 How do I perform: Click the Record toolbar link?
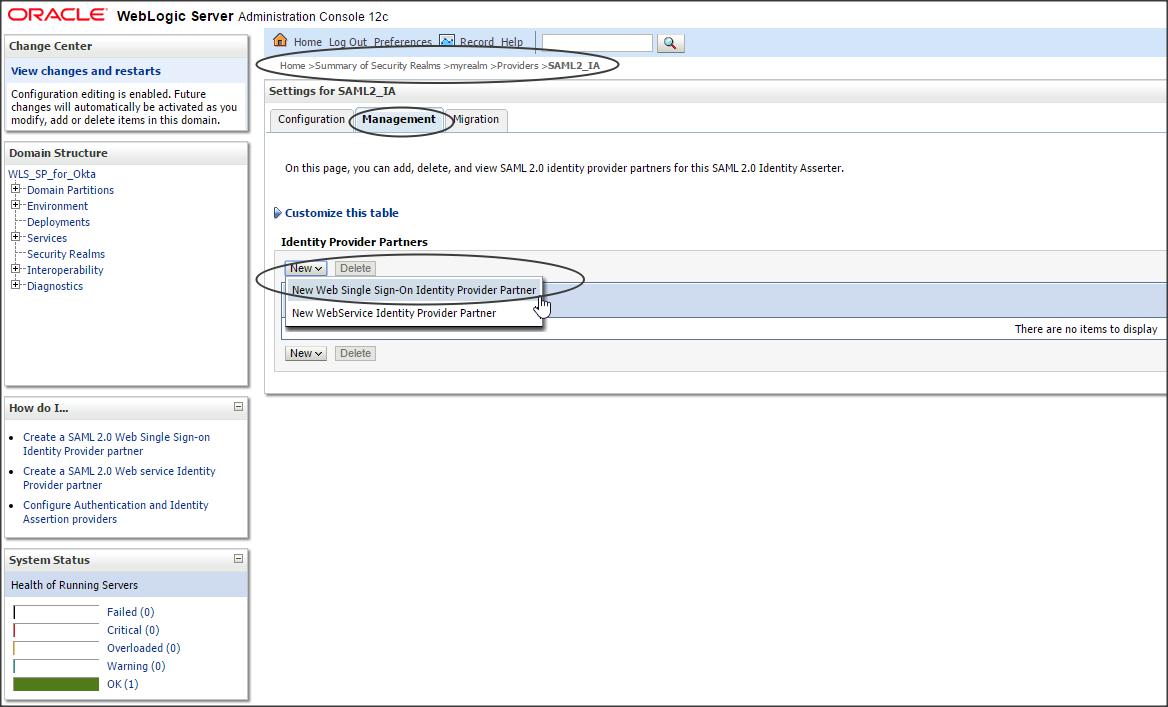click(477, 42)
